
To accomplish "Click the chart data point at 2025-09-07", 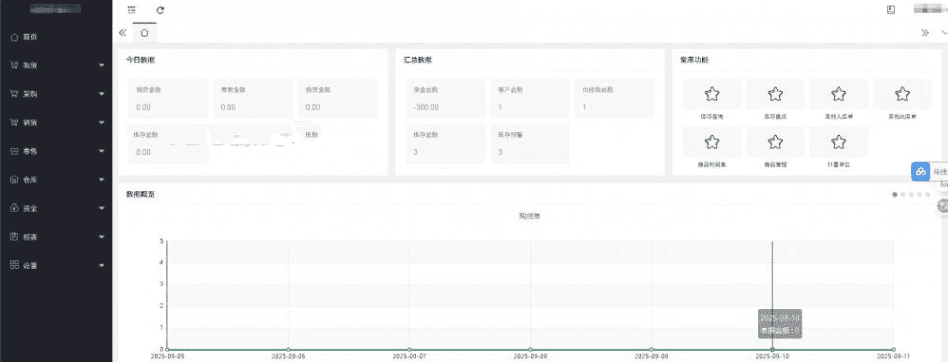I will point(409,349).
